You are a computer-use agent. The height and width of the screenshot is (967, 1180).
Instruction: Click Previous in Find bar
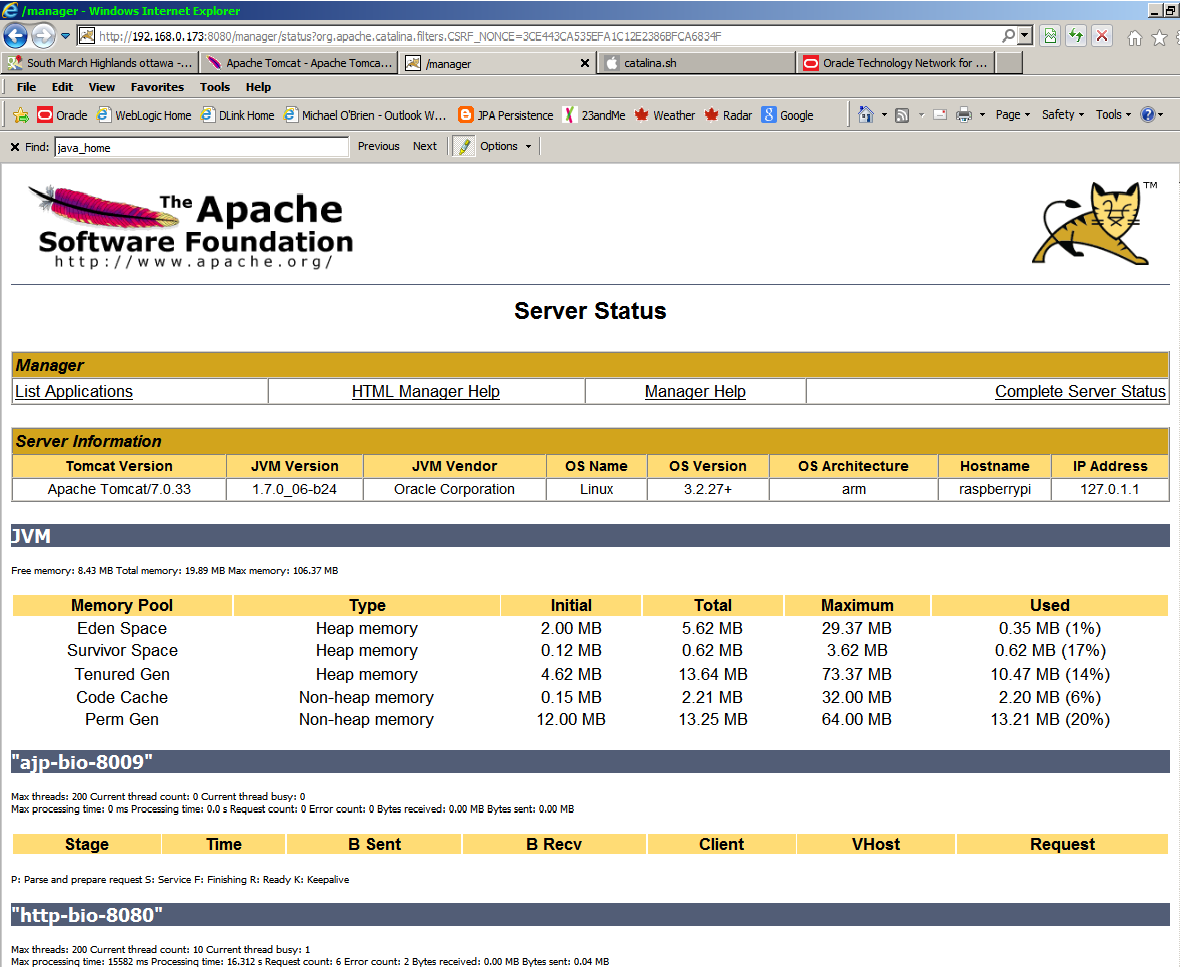click(379, 147)
